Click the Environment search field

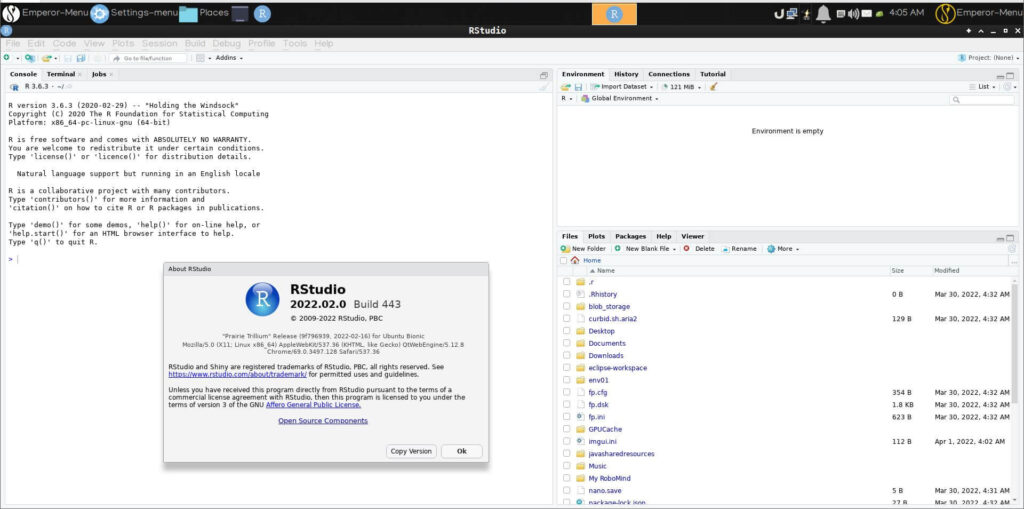982,100
